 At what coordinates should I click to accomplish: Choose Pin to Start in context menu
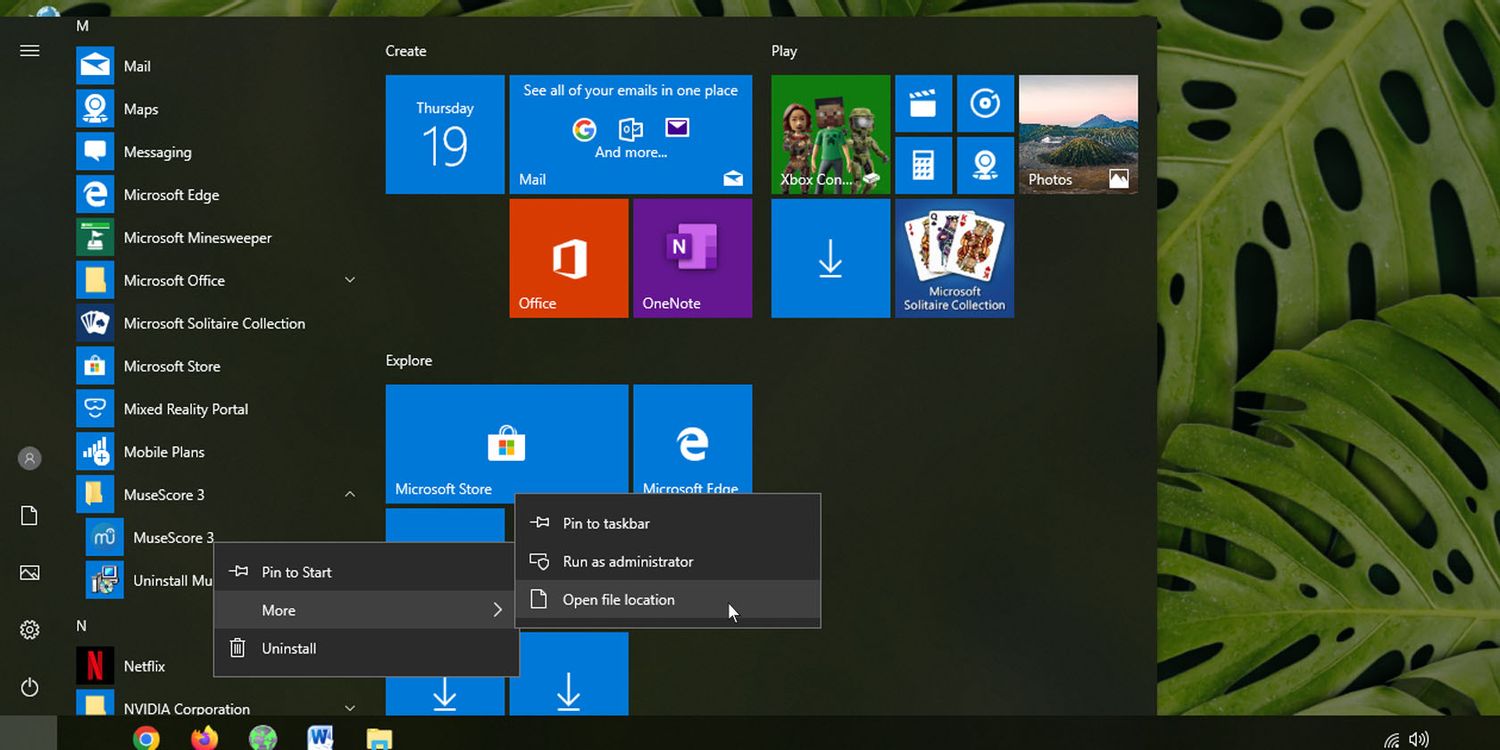[x=366, y=572]
